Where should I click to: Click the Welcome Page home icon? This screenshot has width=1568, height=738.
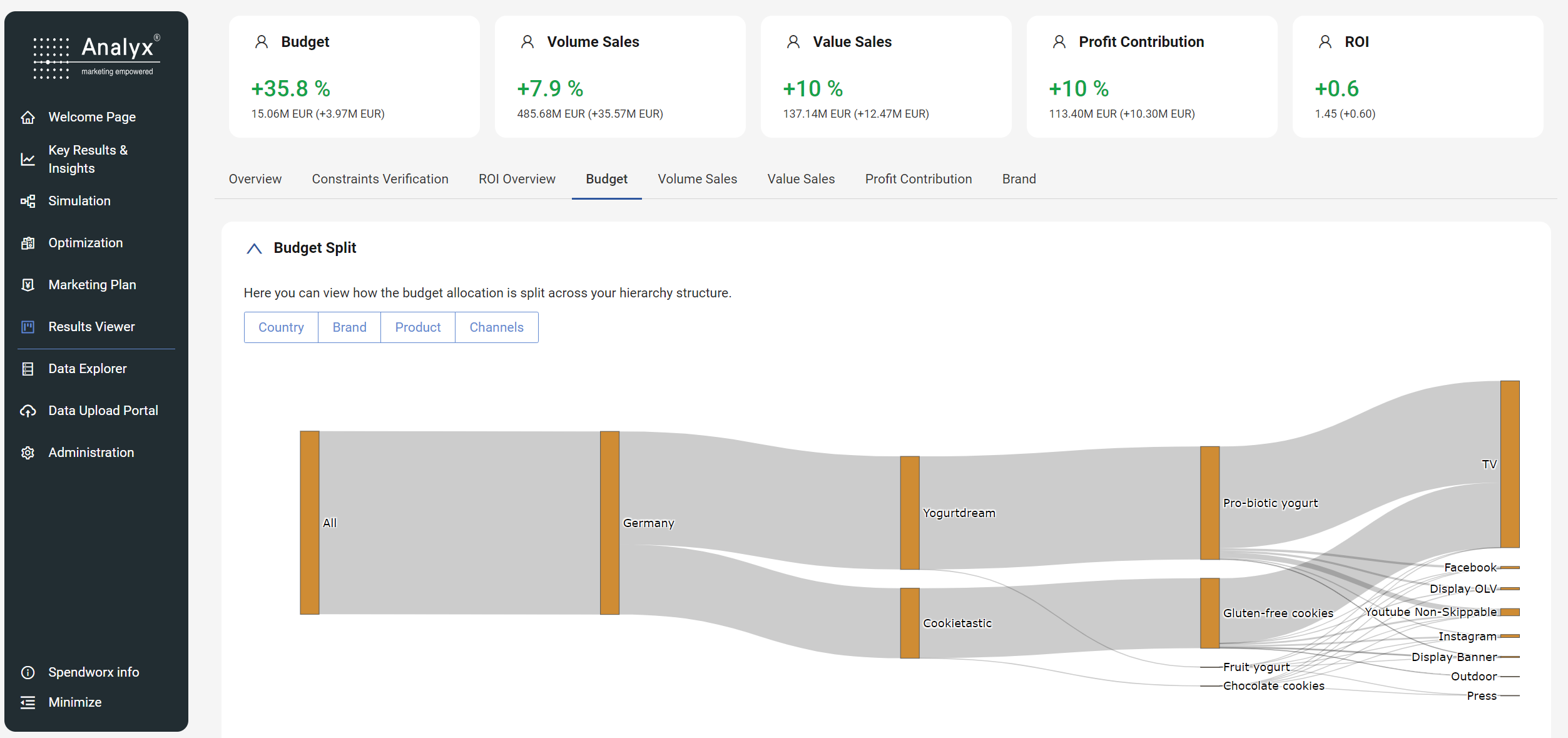[x=28, y=117]
